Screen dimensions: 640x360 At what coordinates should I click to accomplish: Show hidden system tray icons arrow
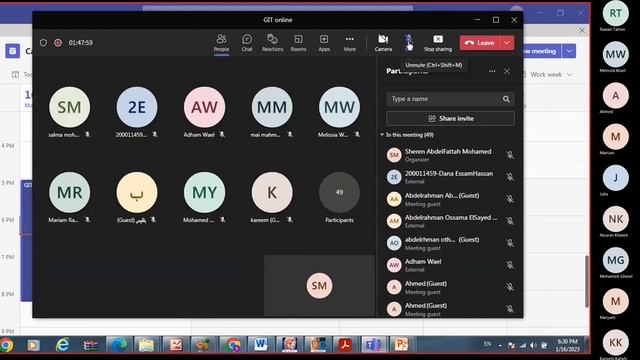tap(500, 346)
